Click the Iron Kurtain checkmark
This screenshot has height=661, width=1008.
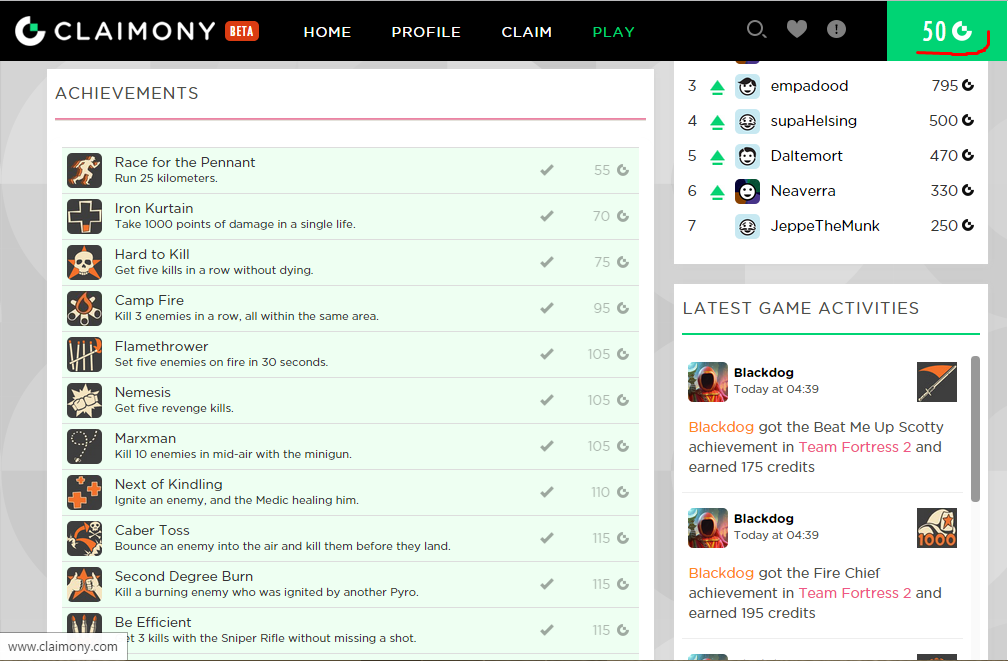pos(547,216)
